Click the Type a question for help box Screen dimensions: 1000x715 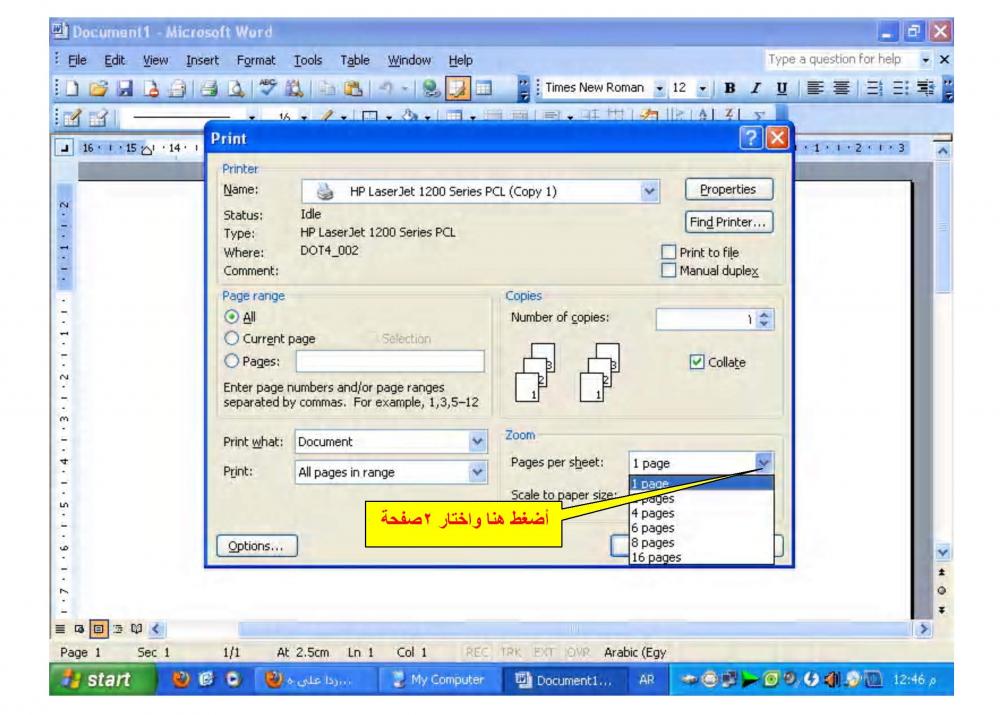(x=841, y=59)
